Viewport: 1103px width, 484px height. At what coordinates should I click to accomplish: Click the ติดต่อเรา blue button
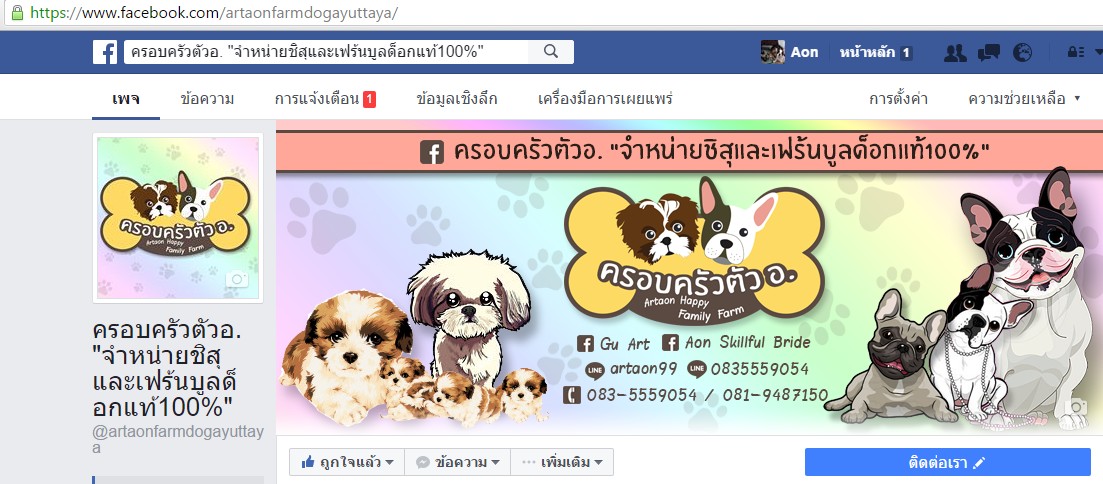948,462
